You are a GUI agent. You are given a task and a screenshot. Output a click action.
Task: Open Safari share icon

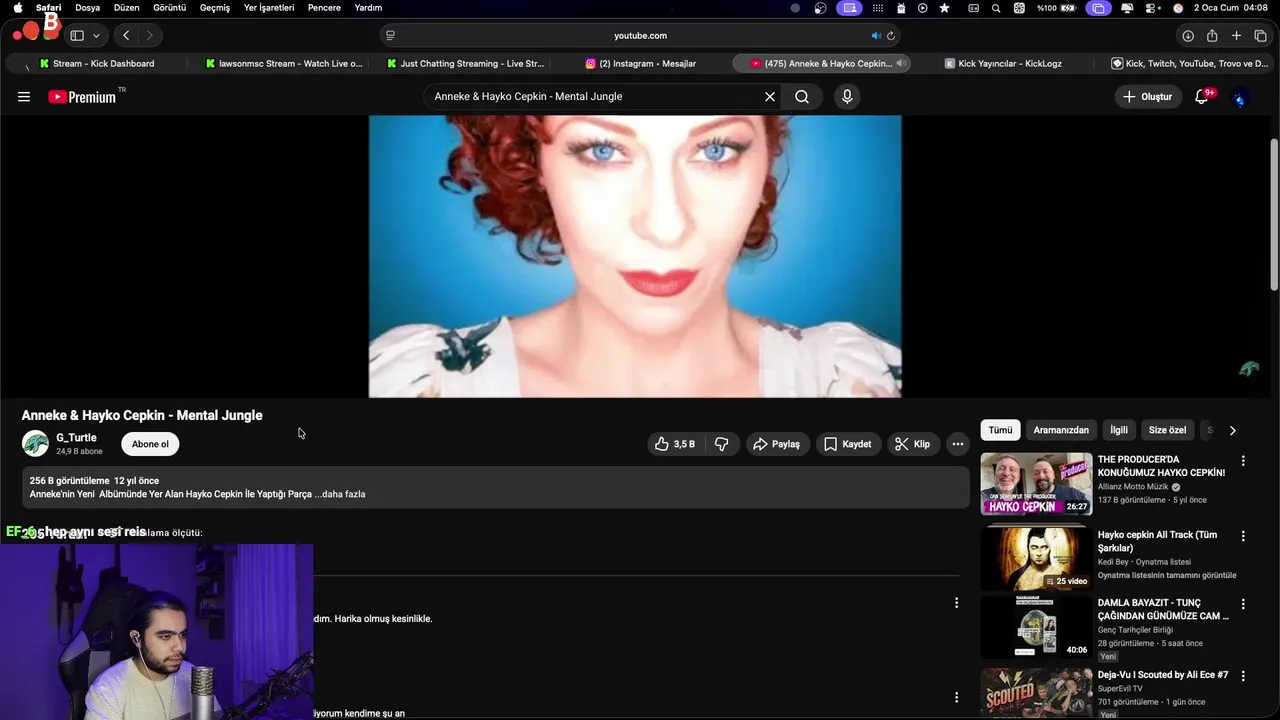[1212, 35]
